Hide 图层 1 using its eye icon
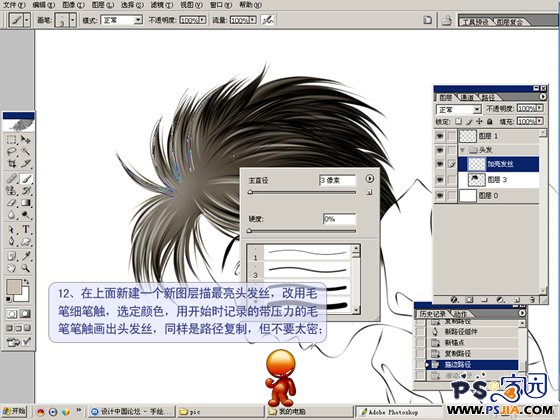The width and height of the screenshot is (560, 420). coord(440,136)
